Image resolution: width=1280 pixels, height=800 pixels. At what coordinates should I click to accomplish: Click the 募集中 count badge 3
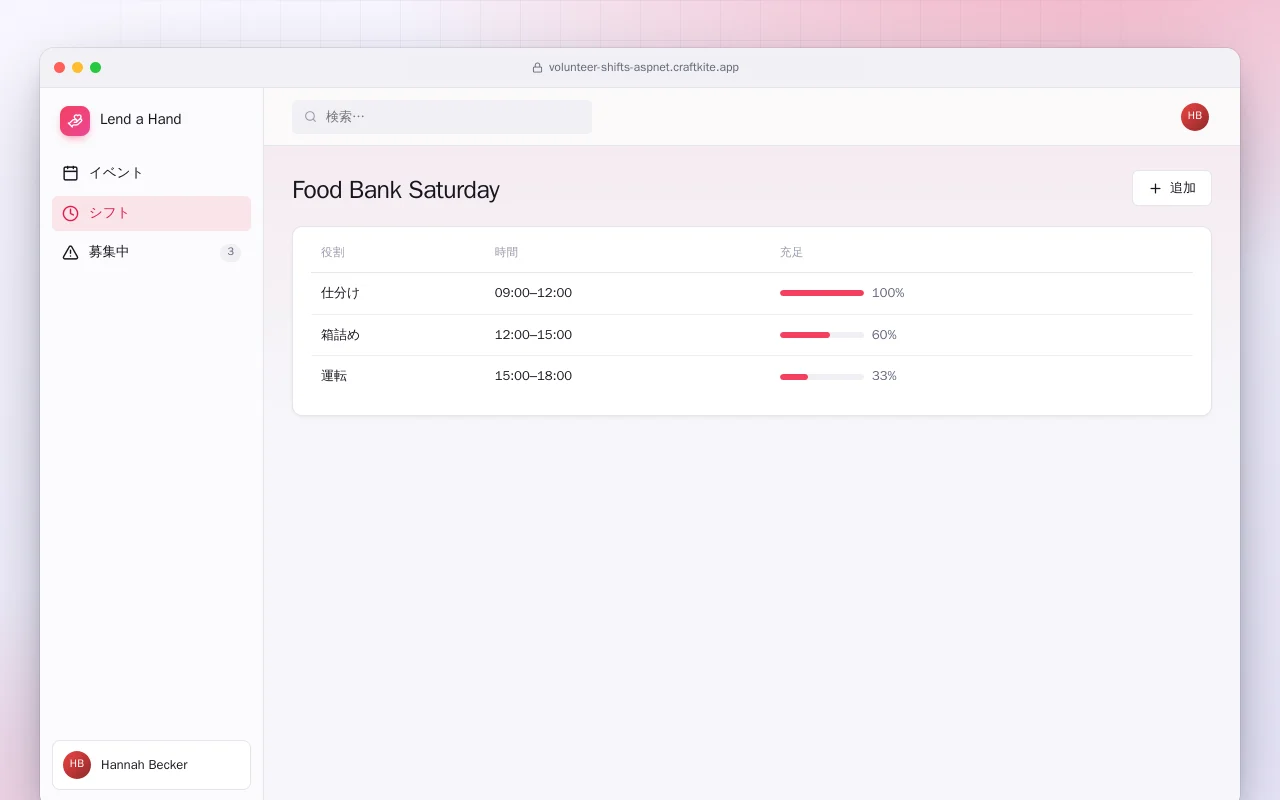tap(231, 252)
